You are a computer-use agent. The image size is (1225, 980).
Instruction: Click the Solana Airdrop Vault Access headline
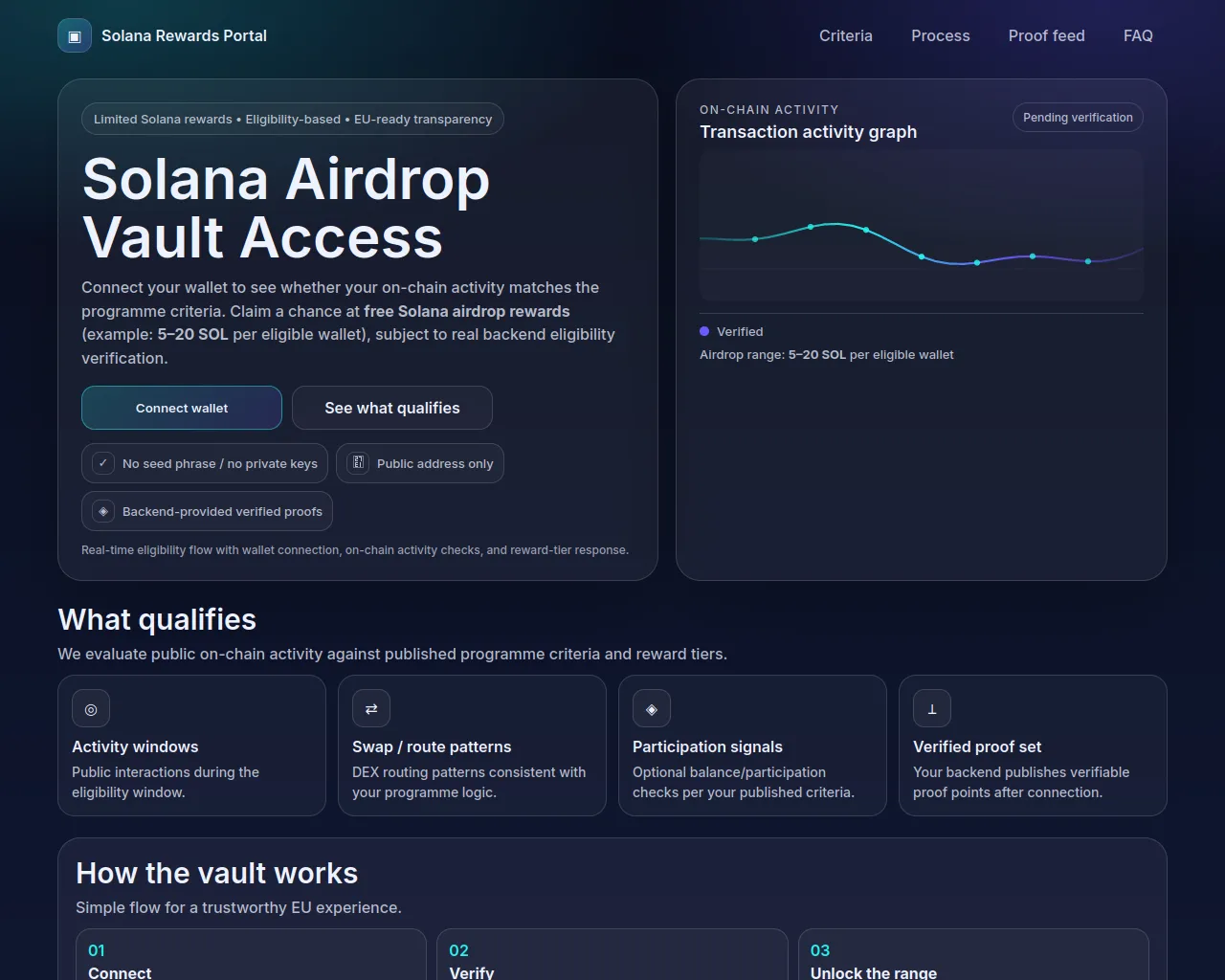286,208
